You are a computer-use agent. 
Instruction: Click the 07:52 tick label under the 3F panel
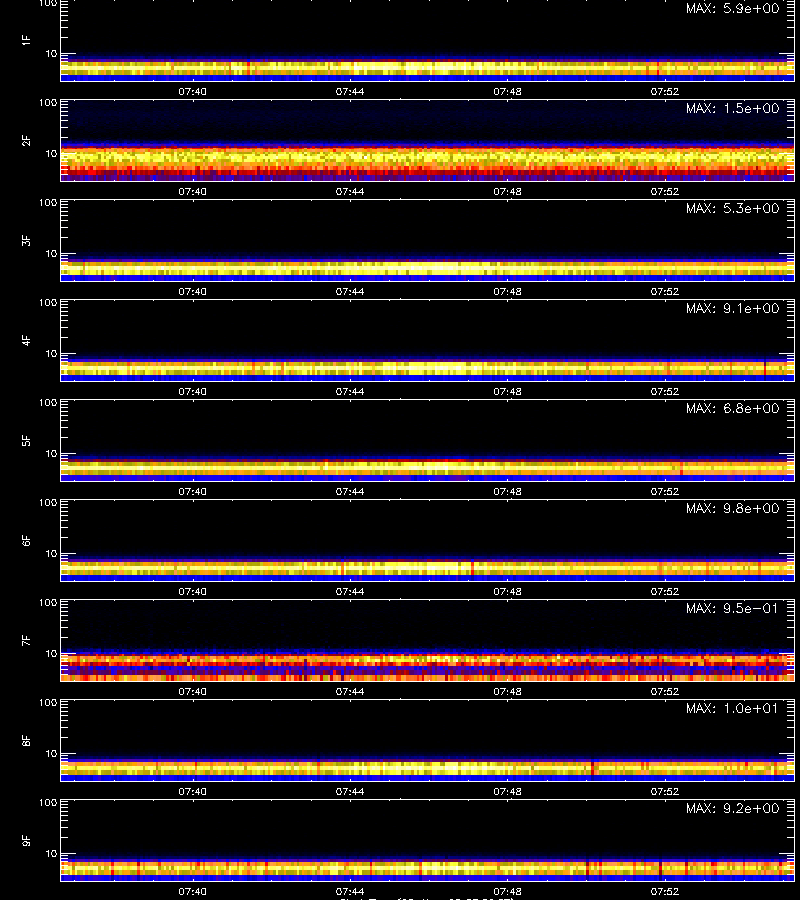[x=665, y=292]
